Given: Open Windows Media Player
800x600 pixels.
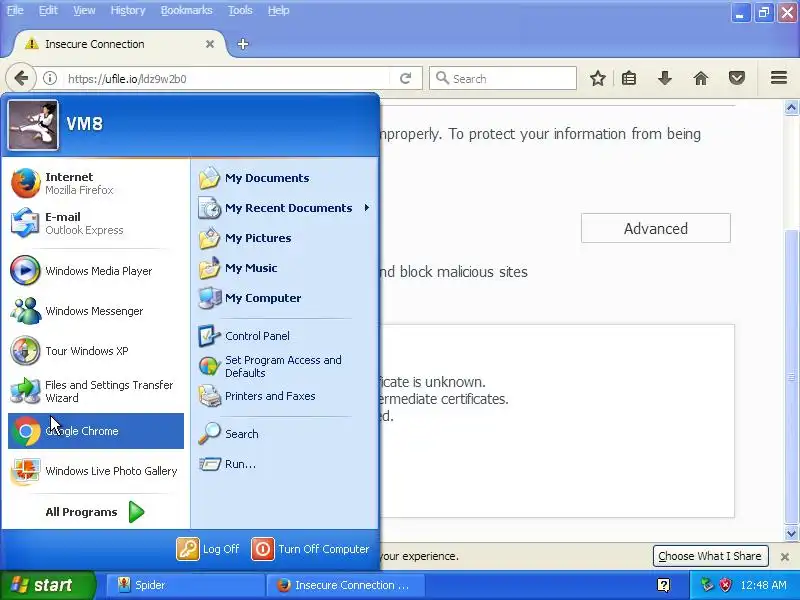Looking at the screenshot, I should [x=96, y=271].
